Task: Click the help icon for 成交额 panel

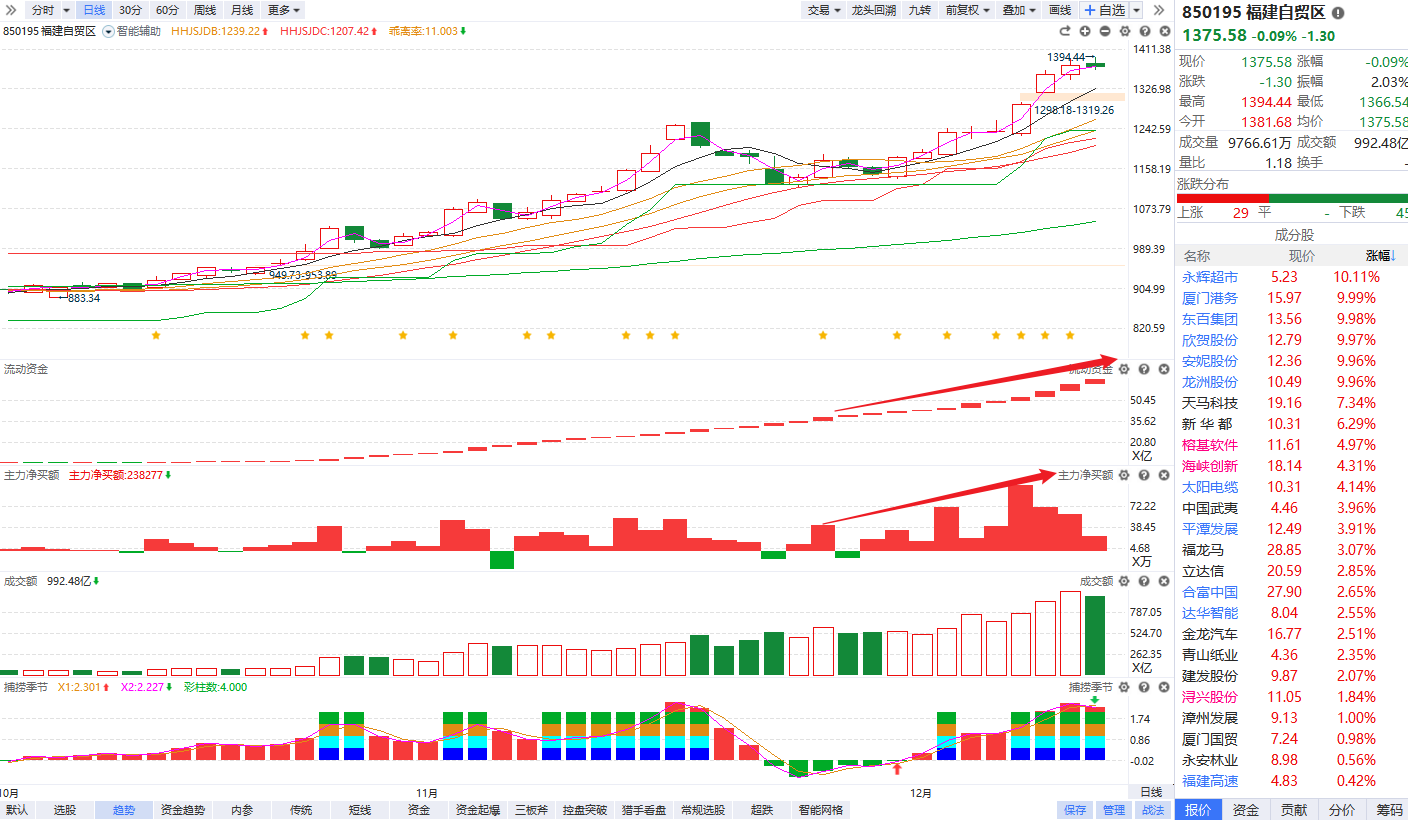Action: pos(1144,581)
